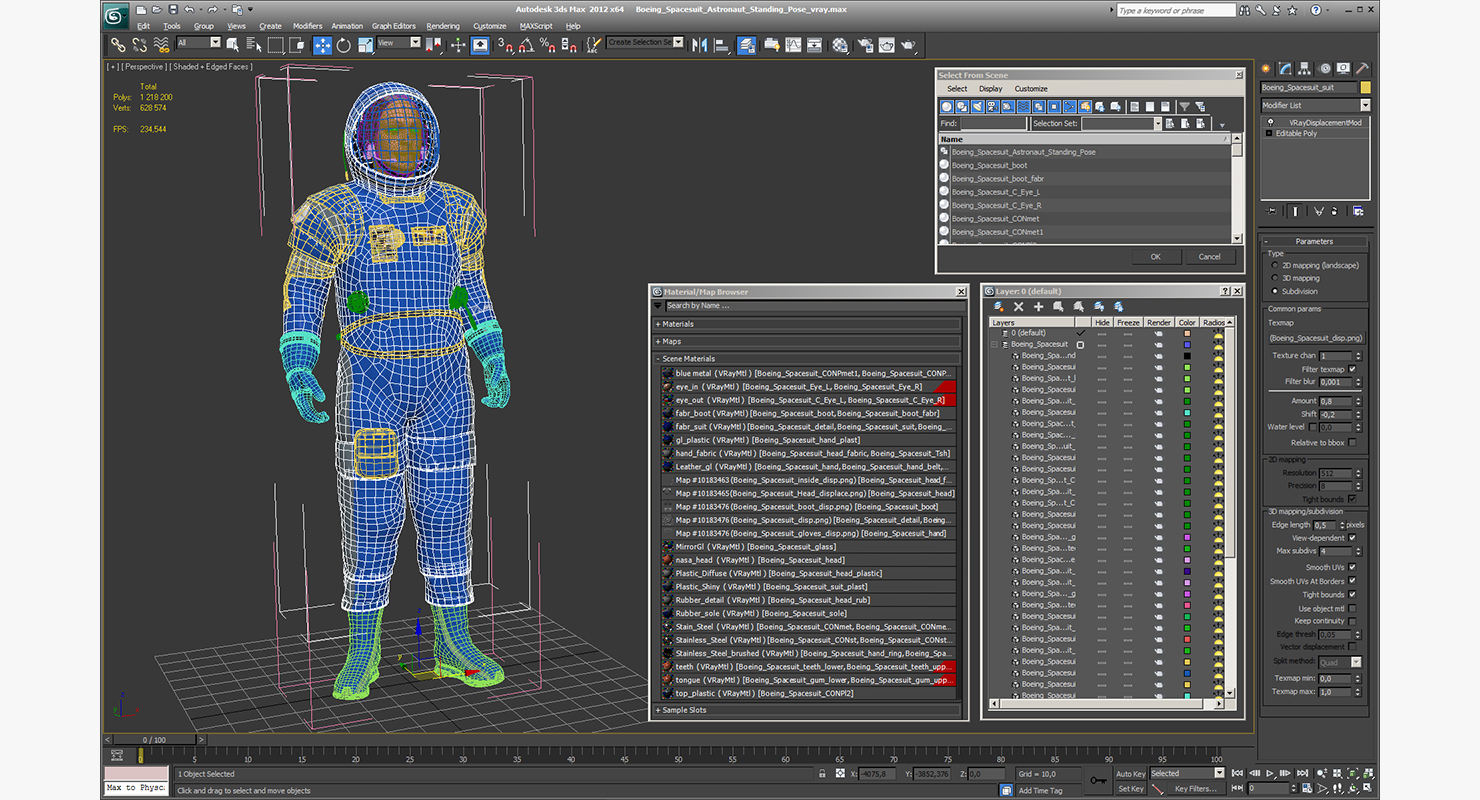Toggle Display Lights filter in Select From Scene
The height and width of the screenshot is (800, 1480).
[977, 106]
